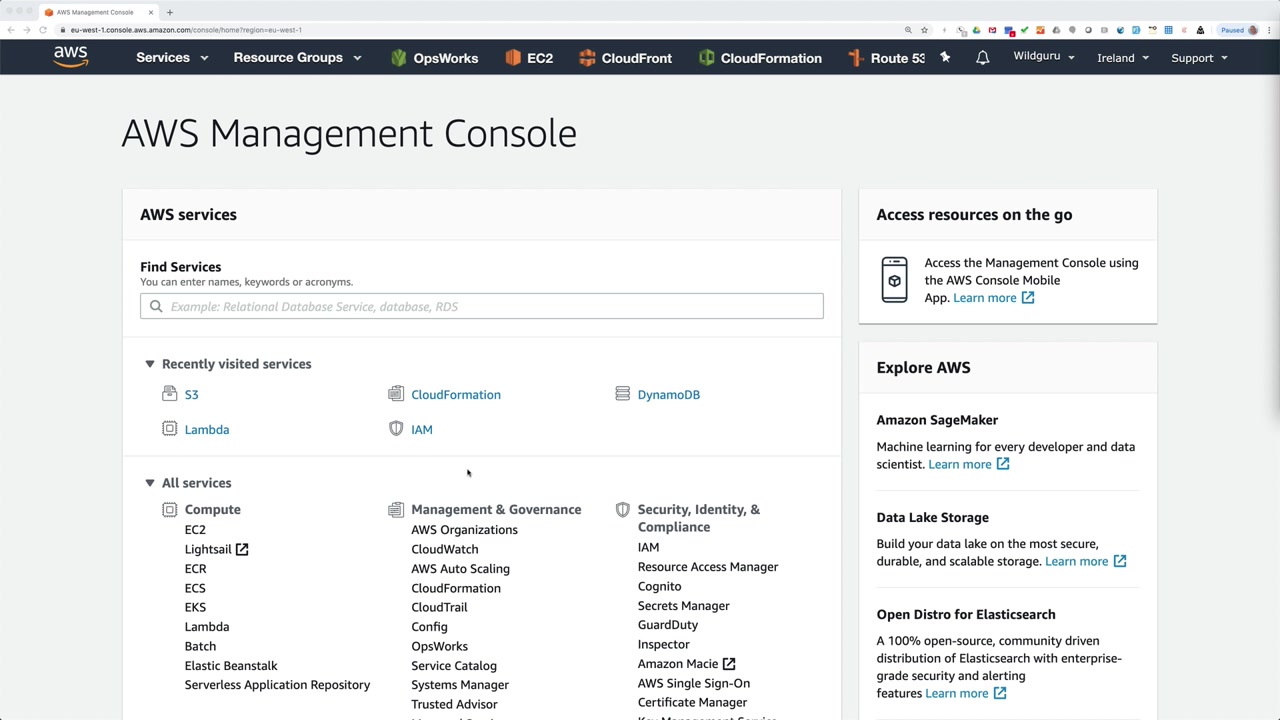Viewport: 1280px width, 720px height.
Task: Open the Ireland region dropdown
Action: (x=1122, y=58)
